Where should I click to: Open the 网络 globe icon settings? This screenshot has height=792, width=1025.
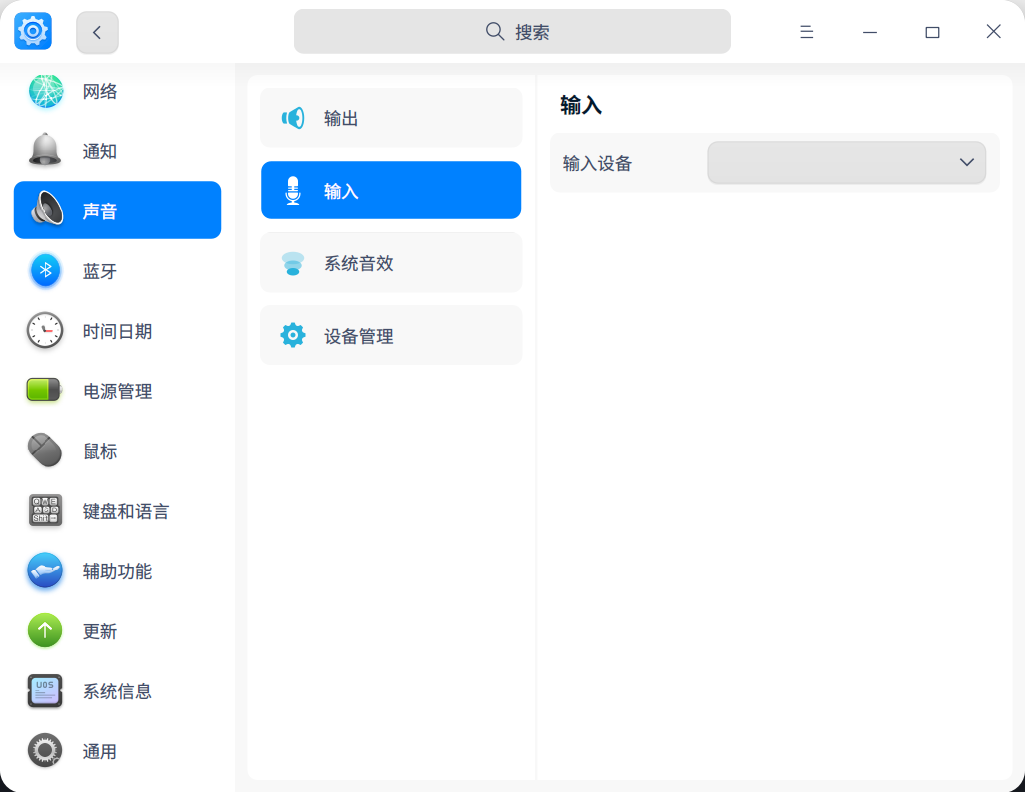pyautogui.click(x=45, y=91)
